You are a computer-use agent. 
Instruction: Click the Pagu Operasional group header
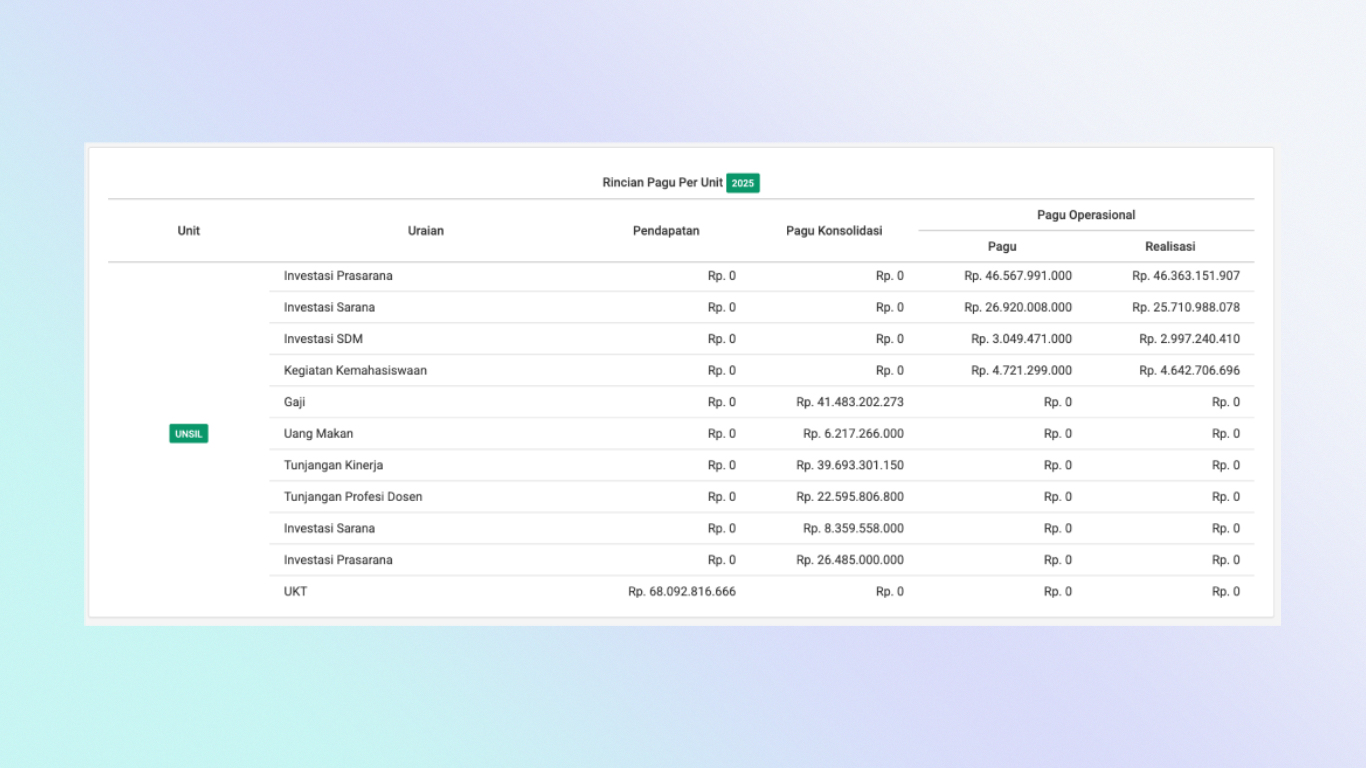(x=1086, y=215)
